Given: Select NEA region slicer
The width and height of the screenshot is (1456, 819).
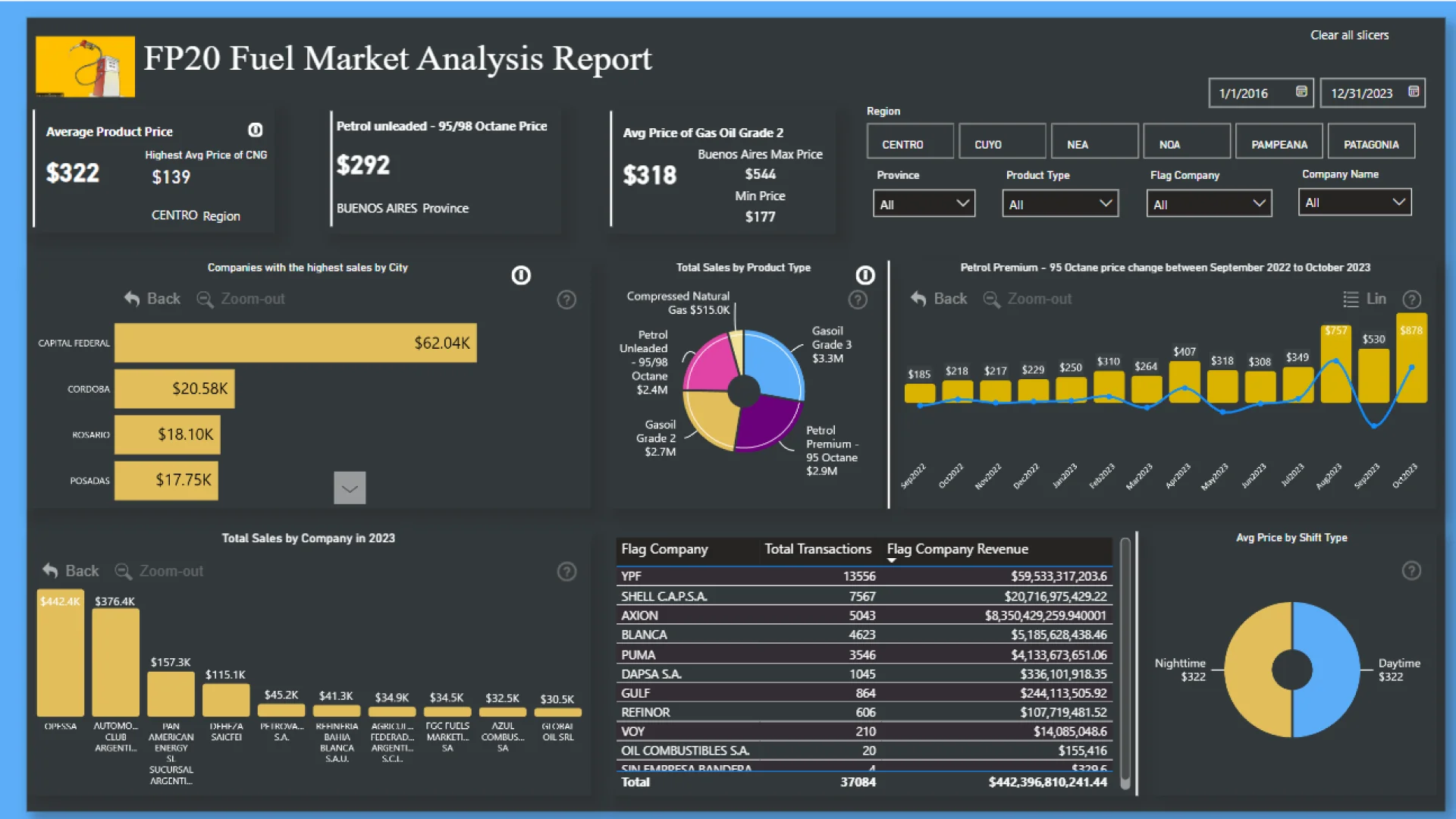Looking at the screenshot, I should tap(1094, 141).
